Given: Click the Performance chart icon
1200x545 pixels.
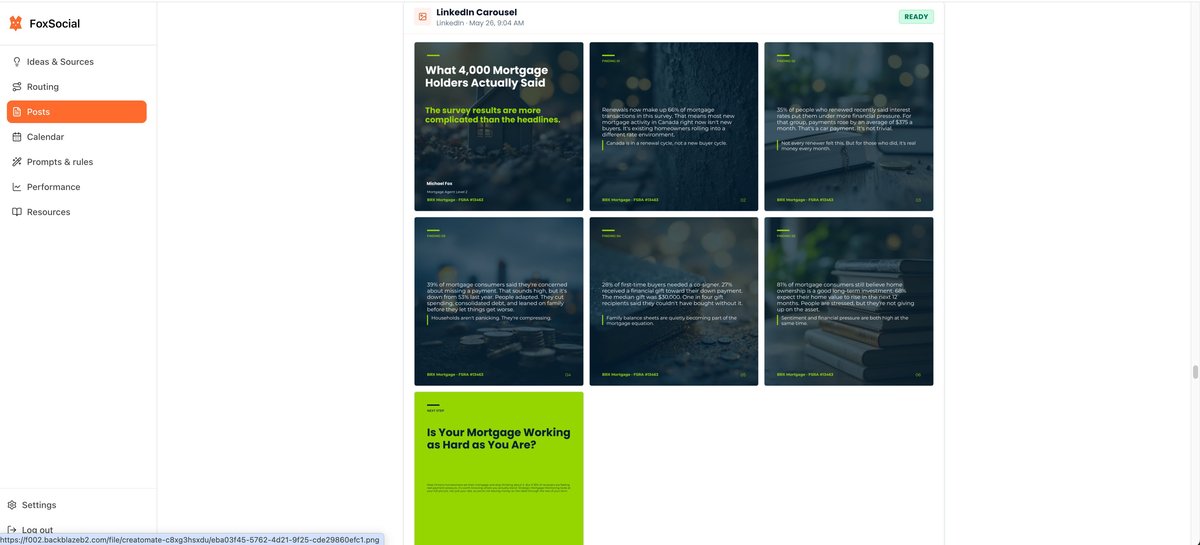Looking at the screenshot, I should coord(17,187).
